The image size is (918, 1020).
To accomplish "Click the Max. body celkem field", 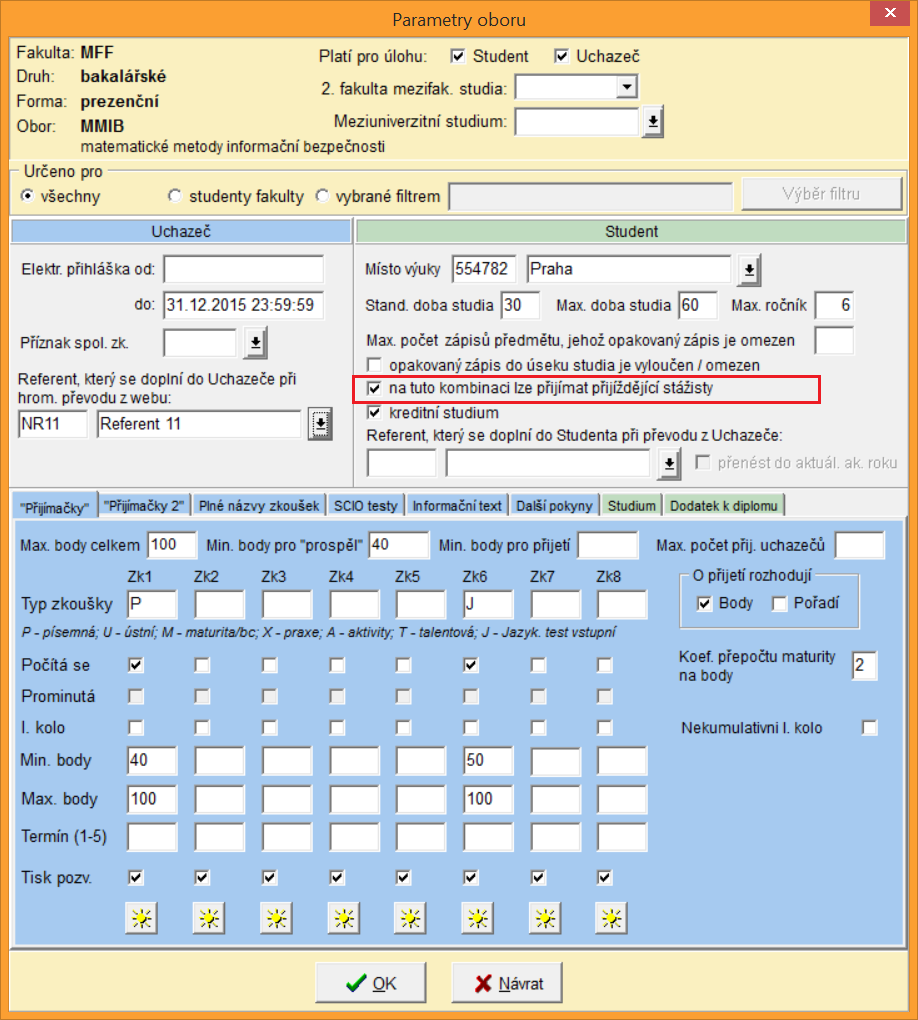I will [173, 545].
